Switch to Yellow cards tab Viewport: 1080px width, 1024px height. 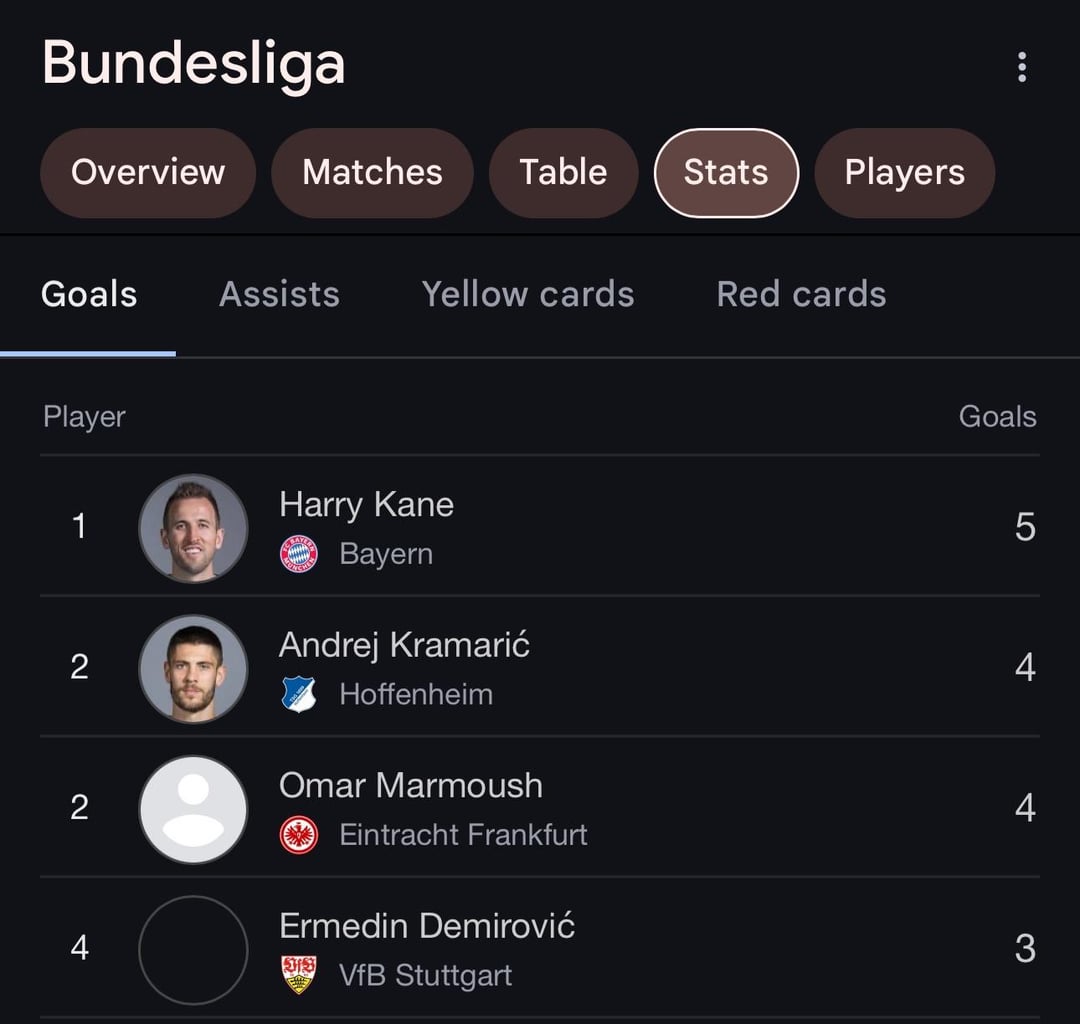(528, 295)
